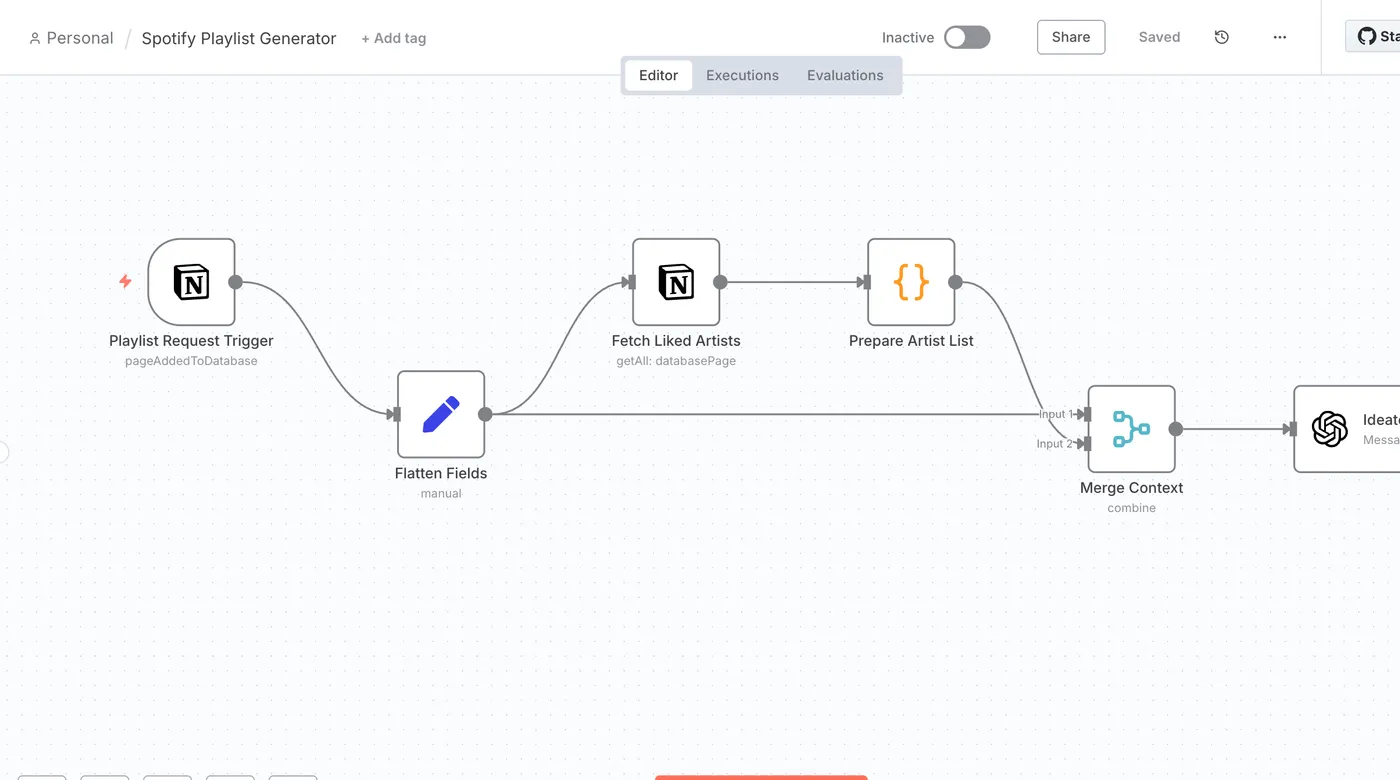1400x780 pixels.
Task: Click output connector of Playlist Request Trigger
Action: click(x=235, y=282)
